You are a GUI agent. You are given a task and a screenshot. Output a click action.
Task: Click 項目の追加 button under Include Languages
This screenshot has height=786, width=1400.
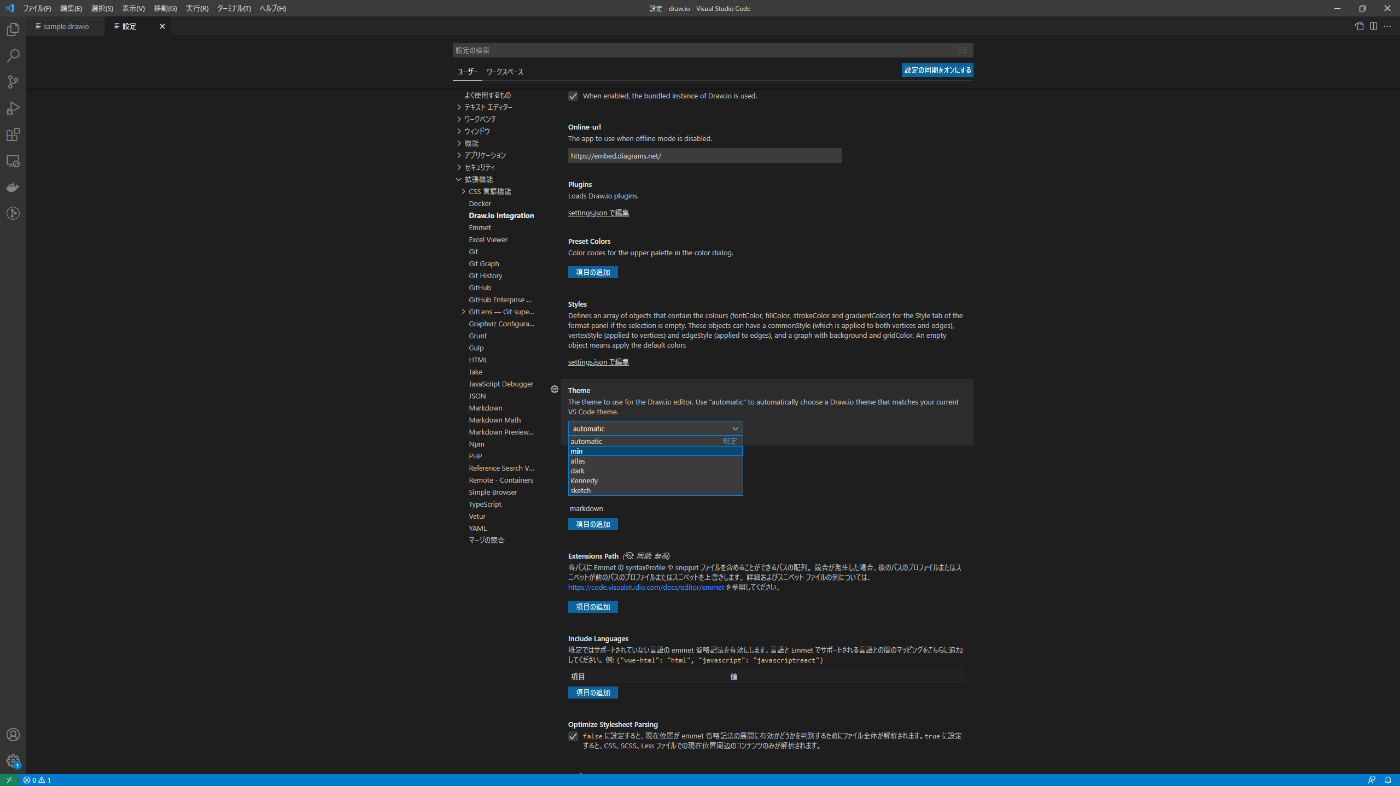[x=593, y=692]
